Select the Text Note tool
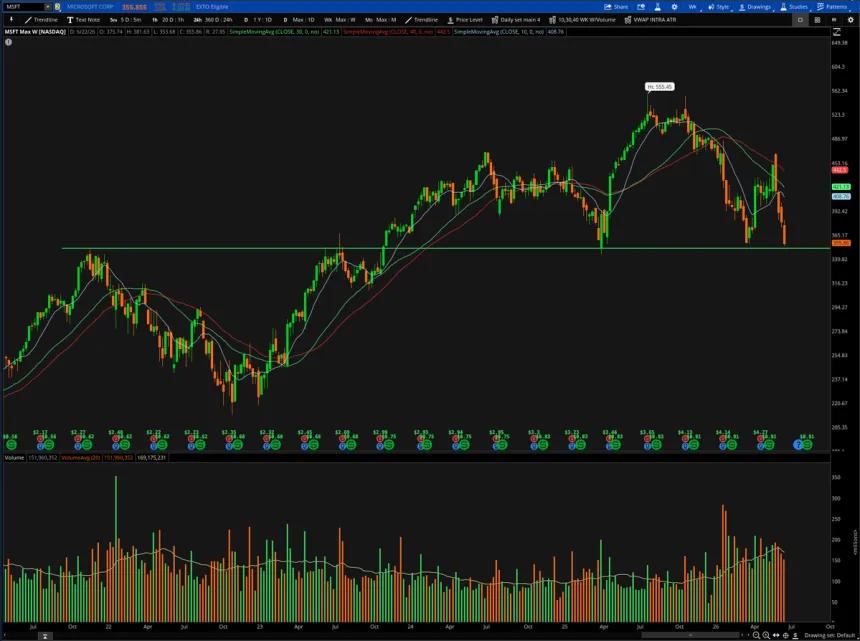The image size is (860, 641). tap(83, 20)
